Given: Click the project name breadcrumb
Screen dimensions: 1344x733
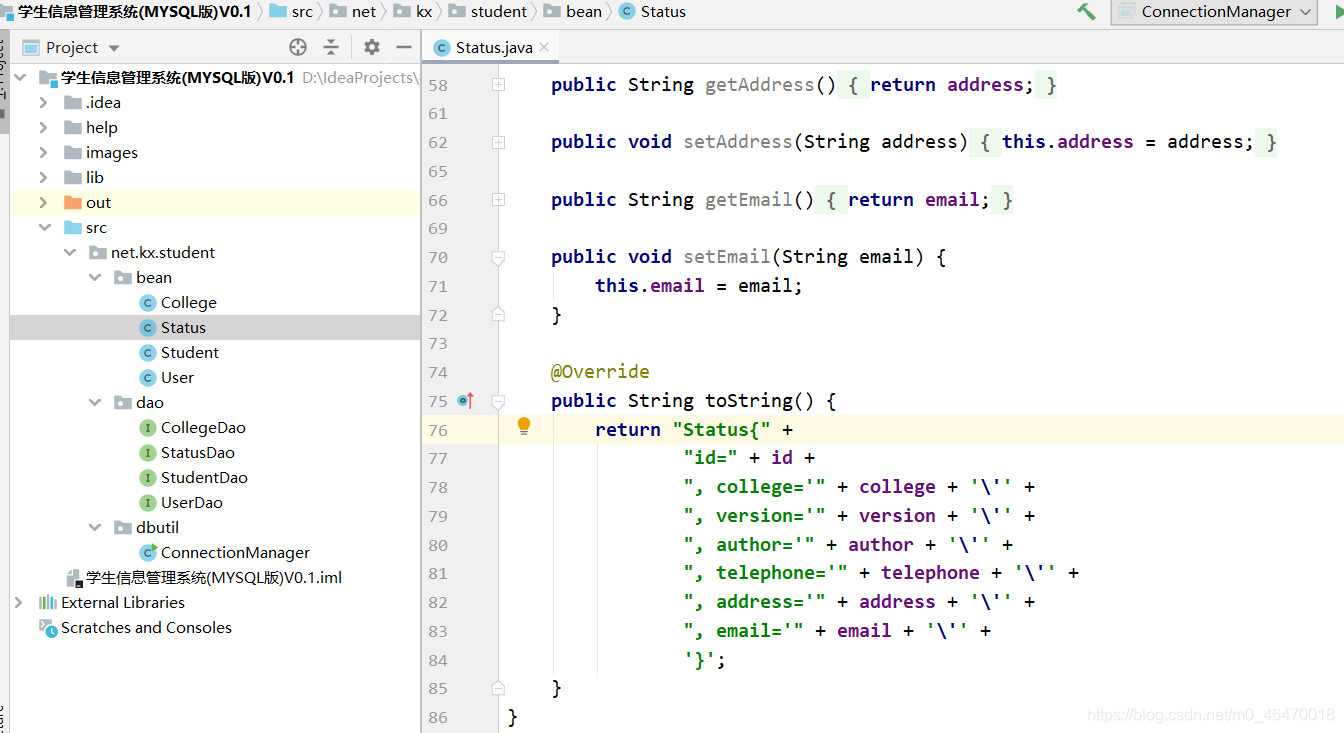Looking at the screenshot, I should pyautogui.click(x=134, y=12).
